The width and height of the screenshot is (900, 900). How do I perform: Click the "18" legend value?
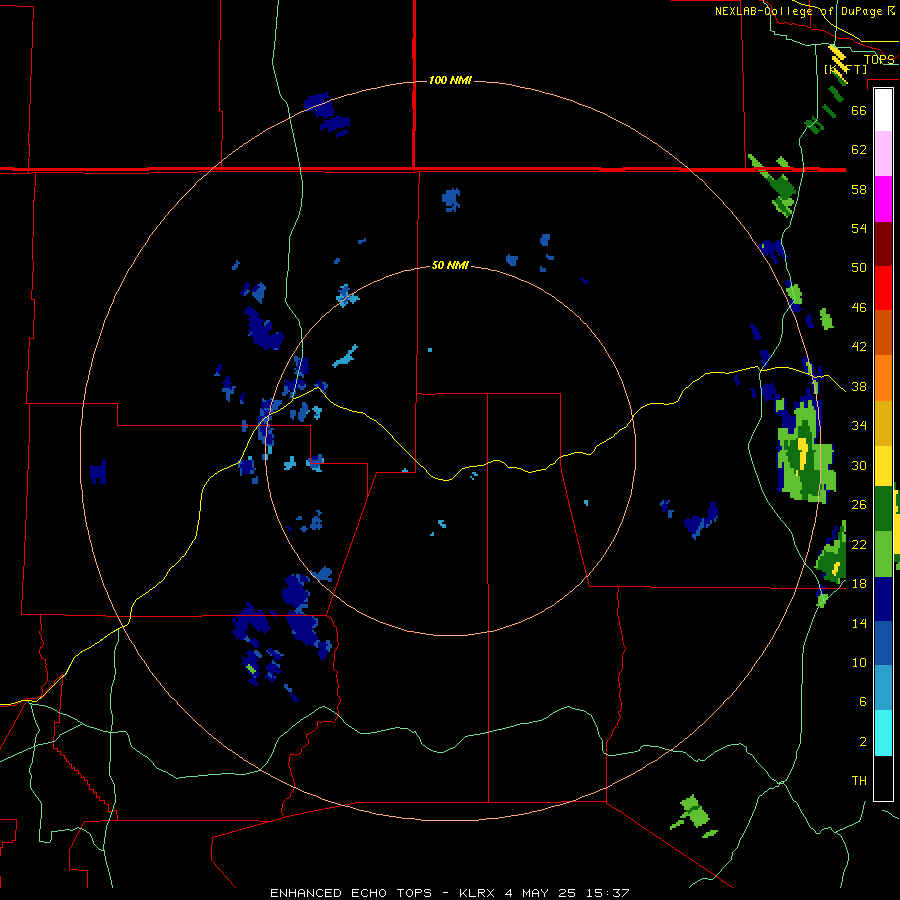pyautogui.click(x=859, y=584)
